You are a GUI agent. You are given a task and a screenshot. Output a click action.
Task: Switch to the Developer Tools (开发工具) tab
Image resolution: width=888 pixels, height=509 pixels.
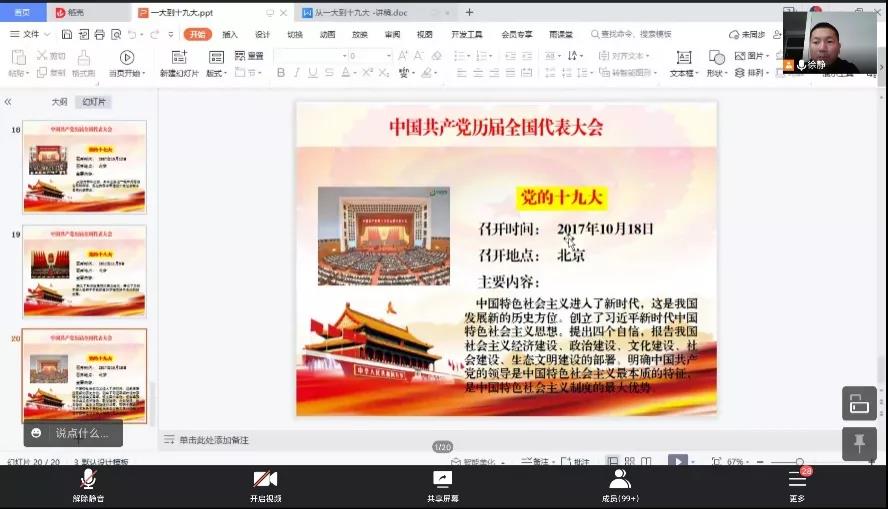[x=467, y=35]
